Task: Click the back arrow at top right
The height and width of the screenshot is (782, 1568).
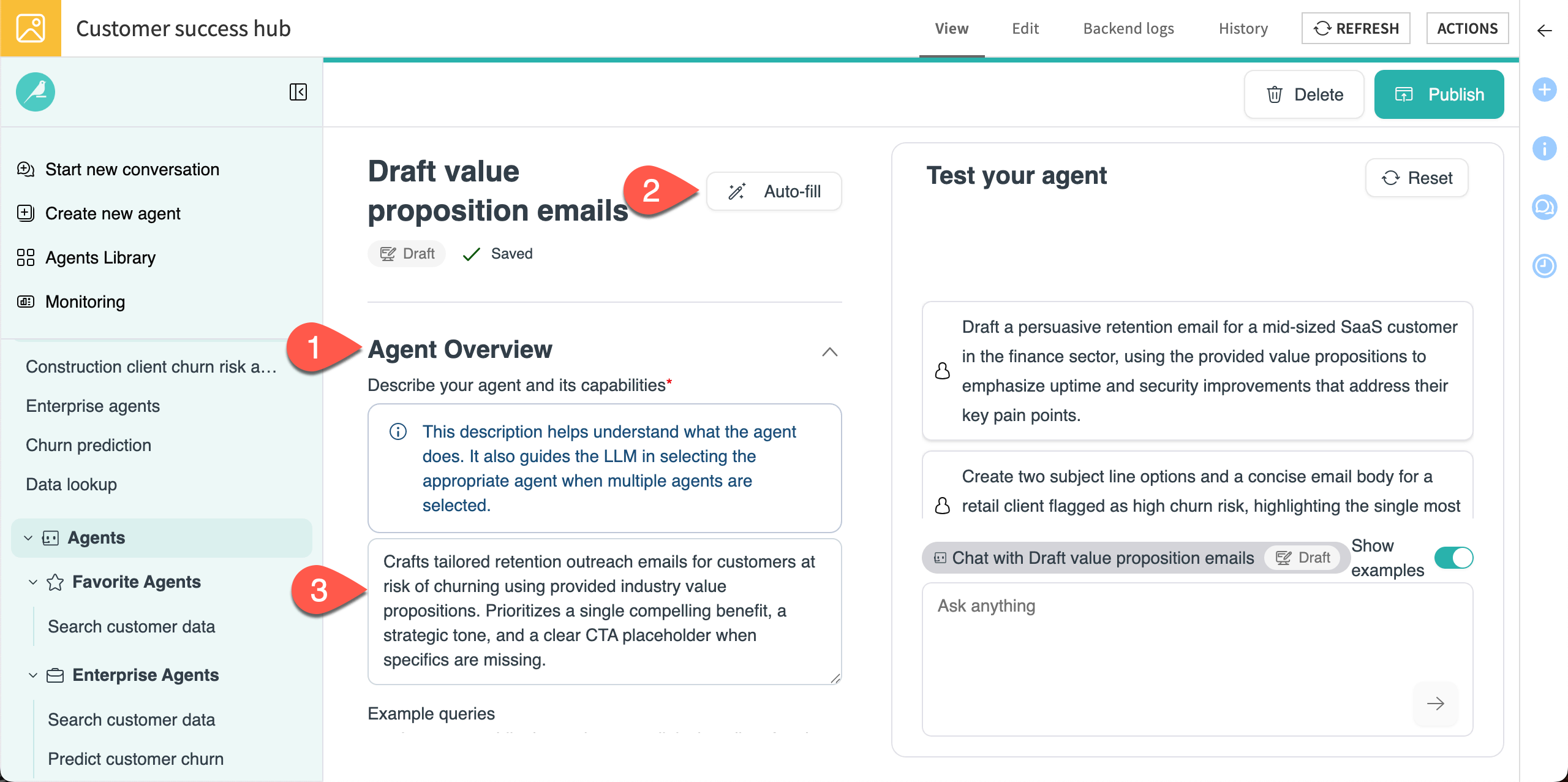Action: (x=1544, y=30)
